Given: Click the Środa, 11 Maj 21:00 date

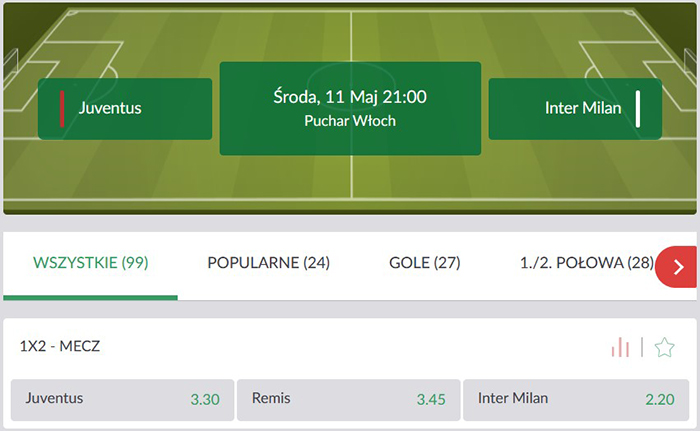Looking at the screenshot, I should click(x=350, y=97).
